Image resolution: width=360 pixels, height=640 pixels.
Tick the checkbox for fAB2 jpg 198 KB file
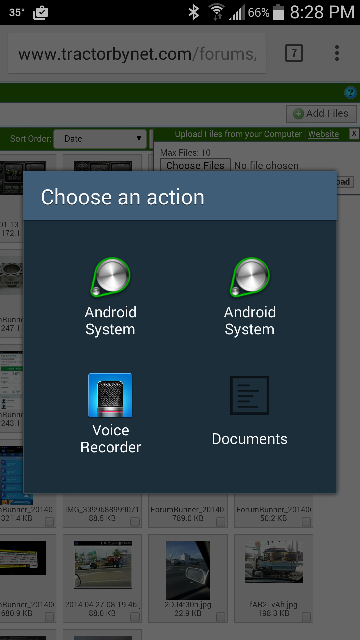[x=306, y=616]
